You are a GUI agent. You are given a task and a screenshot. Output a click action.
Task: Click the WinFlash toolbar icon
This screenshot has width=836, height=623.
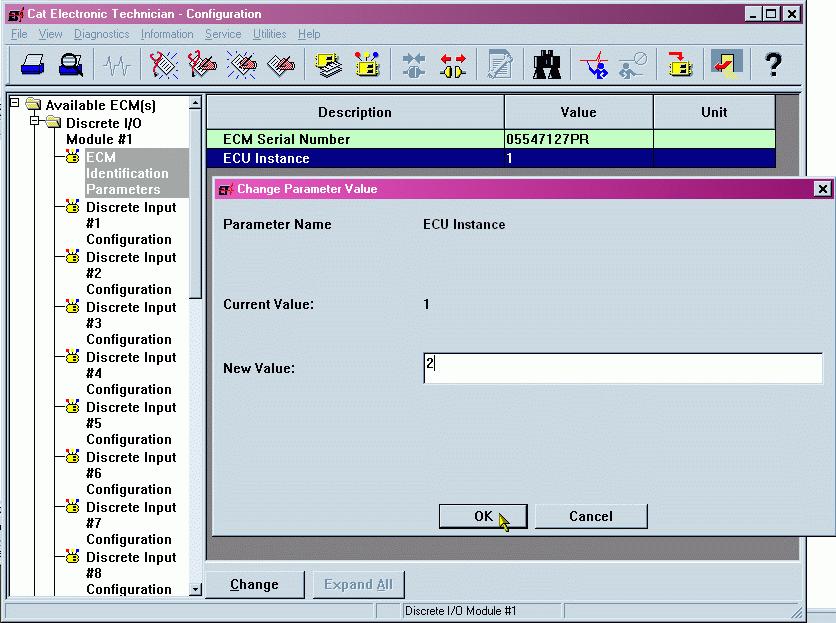(x=726, y=63)
